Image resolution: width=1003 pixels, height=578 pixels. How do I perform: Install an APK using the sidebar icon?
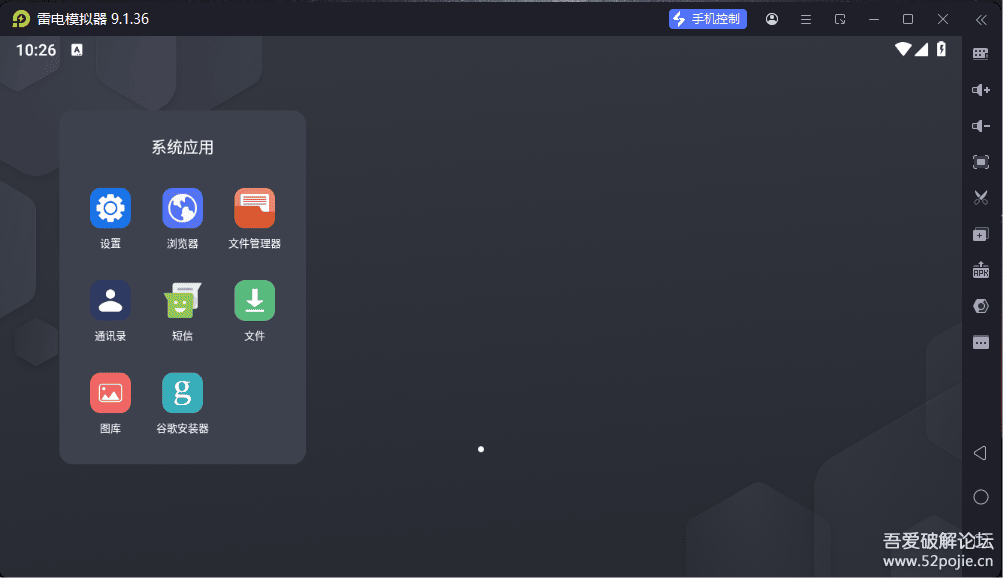981,270
